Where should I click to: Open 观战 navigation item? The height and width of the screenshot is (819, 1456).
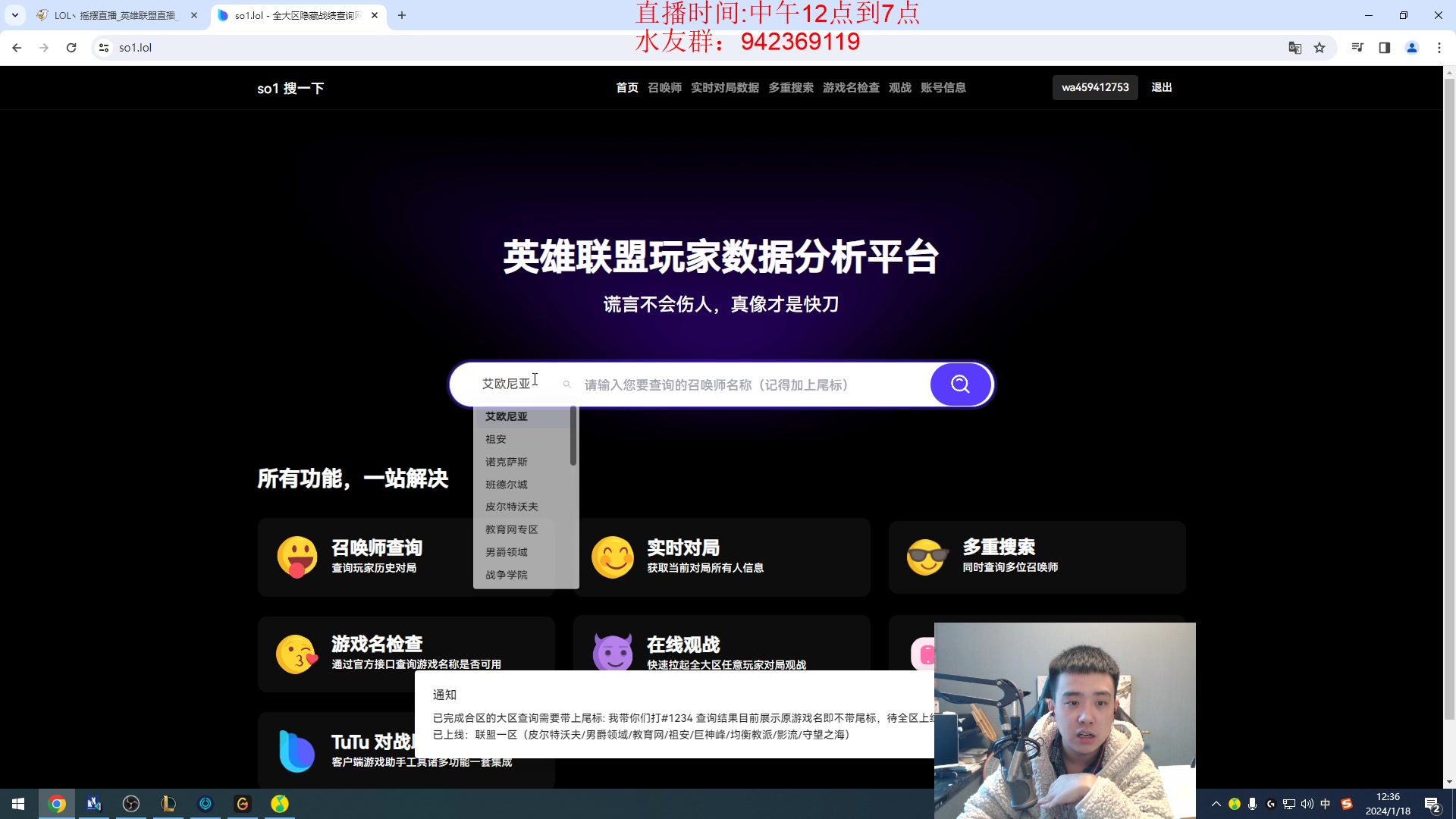point(900,88)
